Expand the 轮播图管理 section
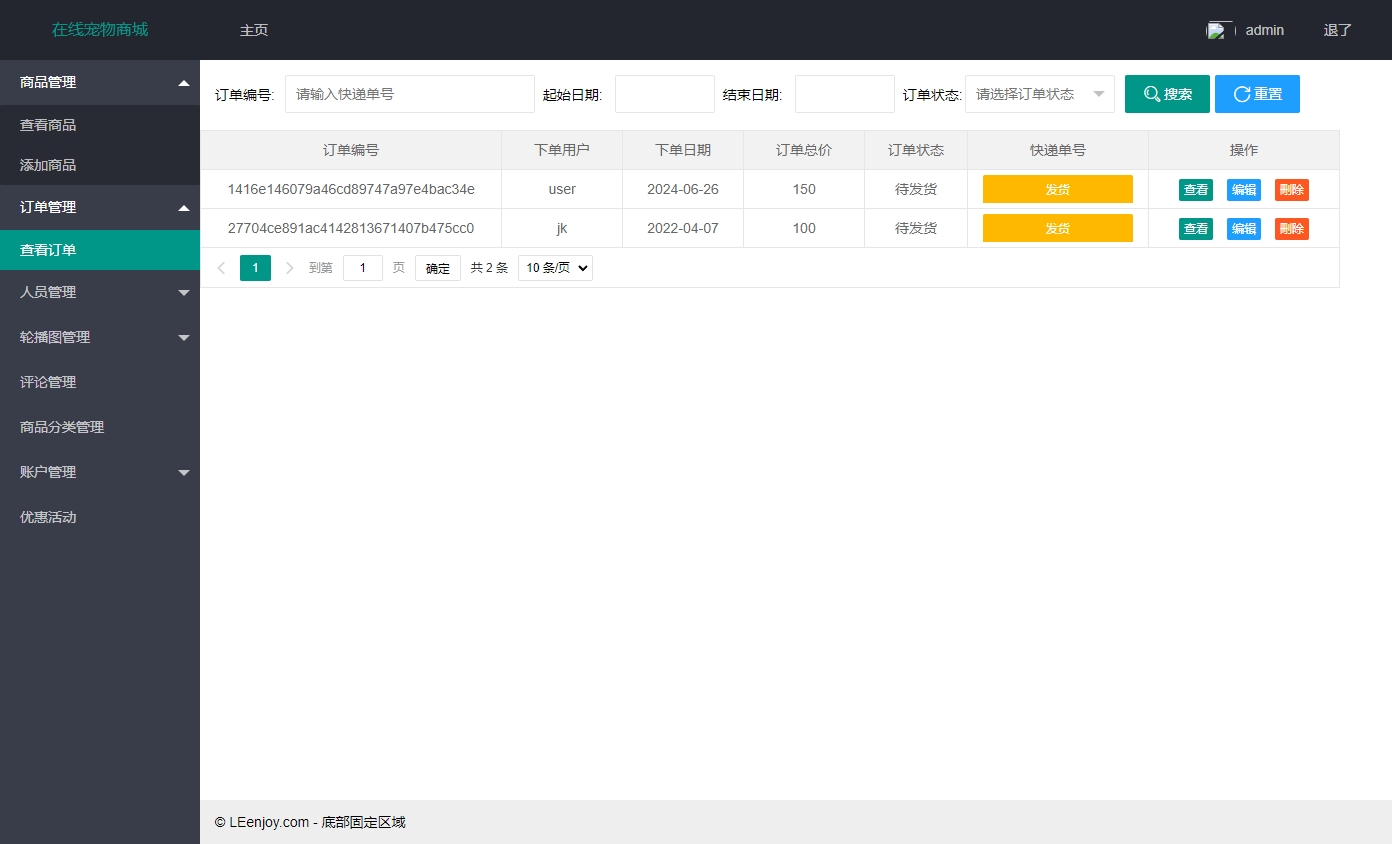 tap(100, 337)
